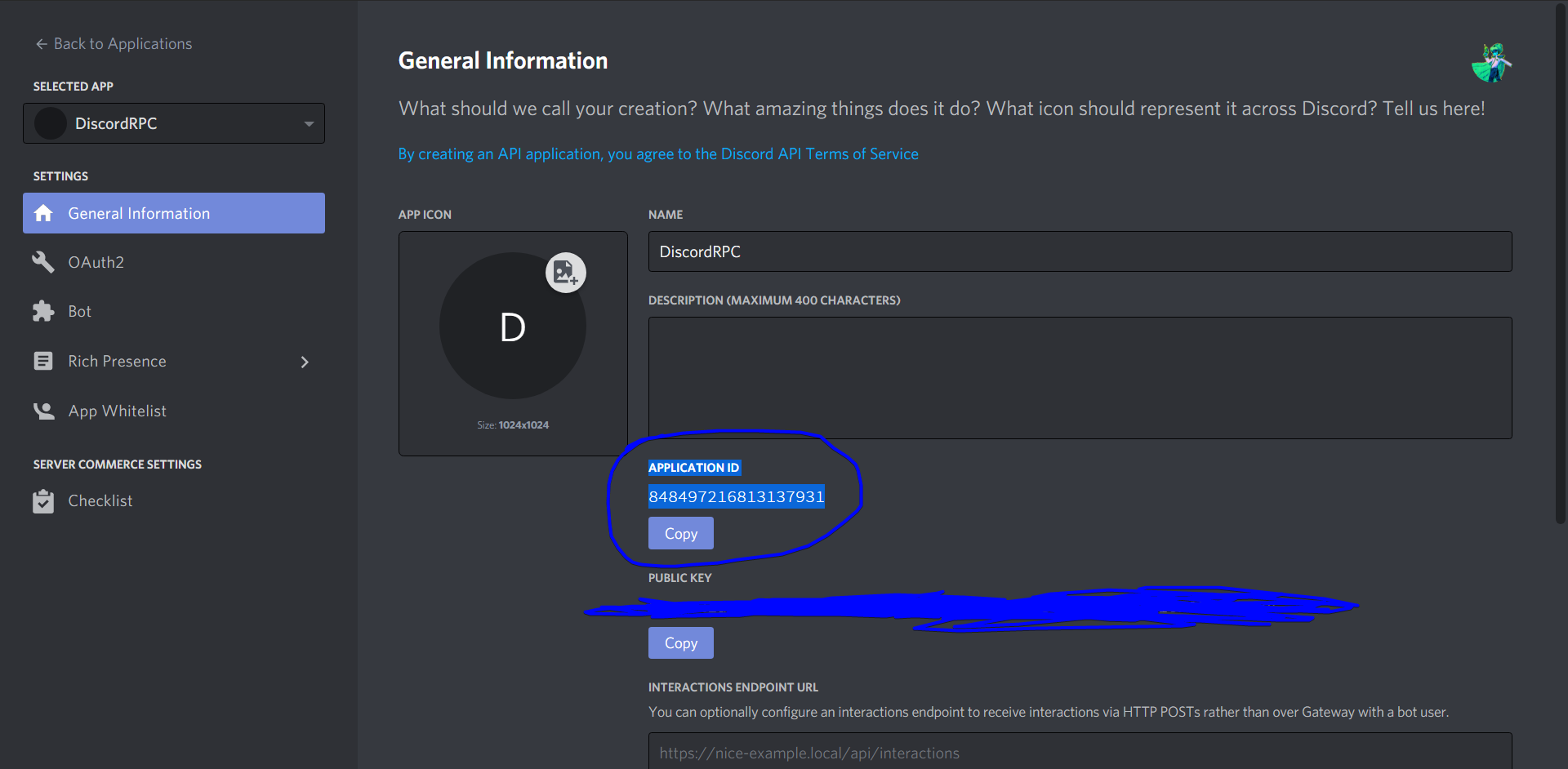
Task: Click the Back to Applications arrow icon
Action: 42,43
